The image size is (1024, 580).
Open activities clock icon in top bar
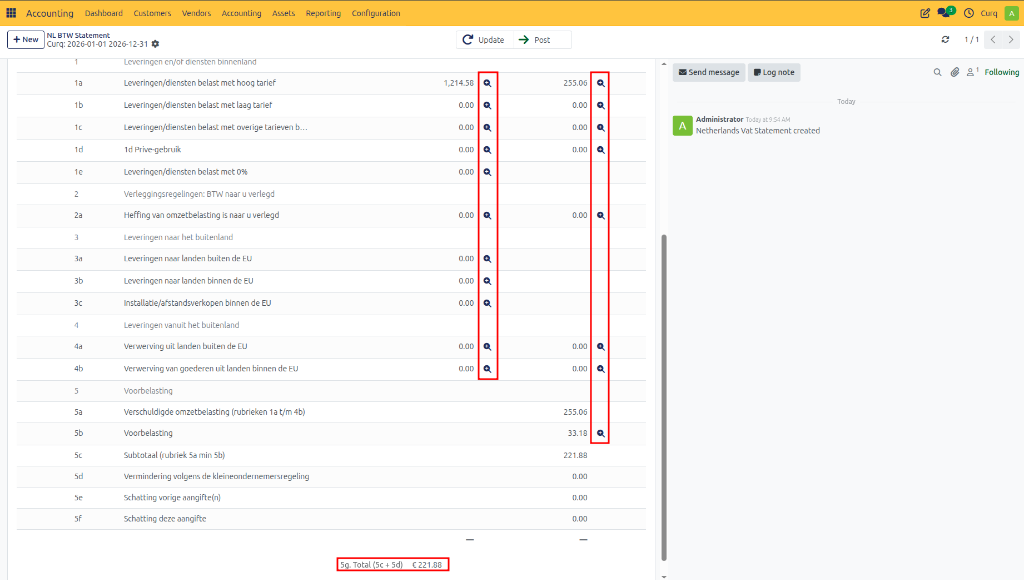click(968, 13)
